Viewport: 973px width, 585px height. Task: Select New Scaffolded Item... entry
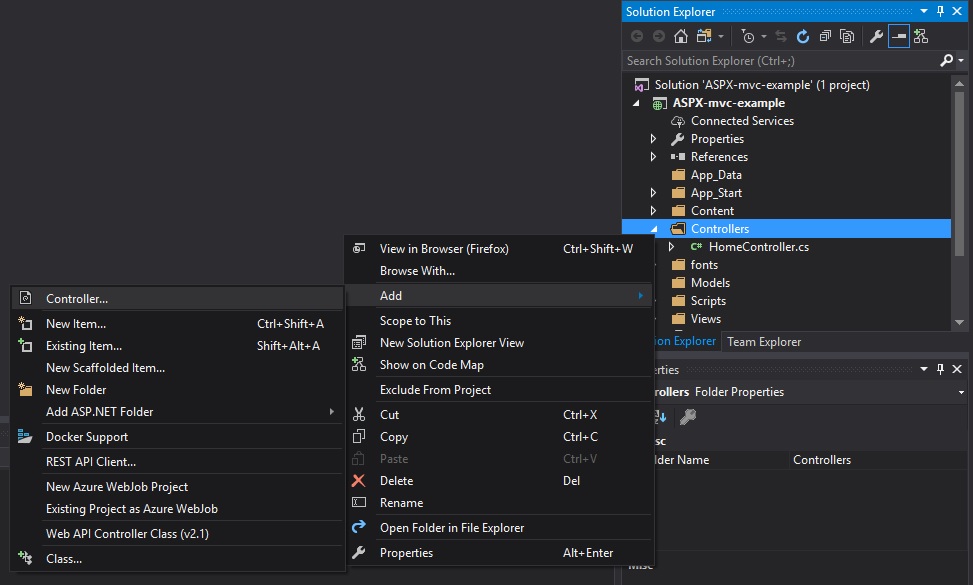[x=105, y=368]
